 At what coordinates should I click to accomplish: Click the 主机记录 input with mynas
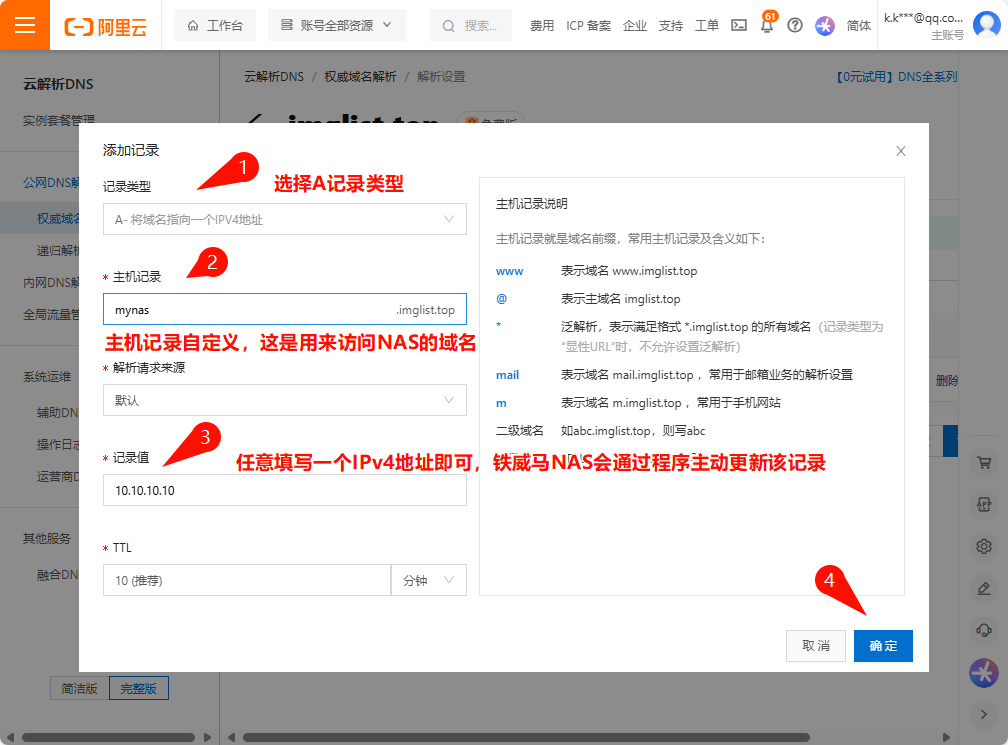285,310
